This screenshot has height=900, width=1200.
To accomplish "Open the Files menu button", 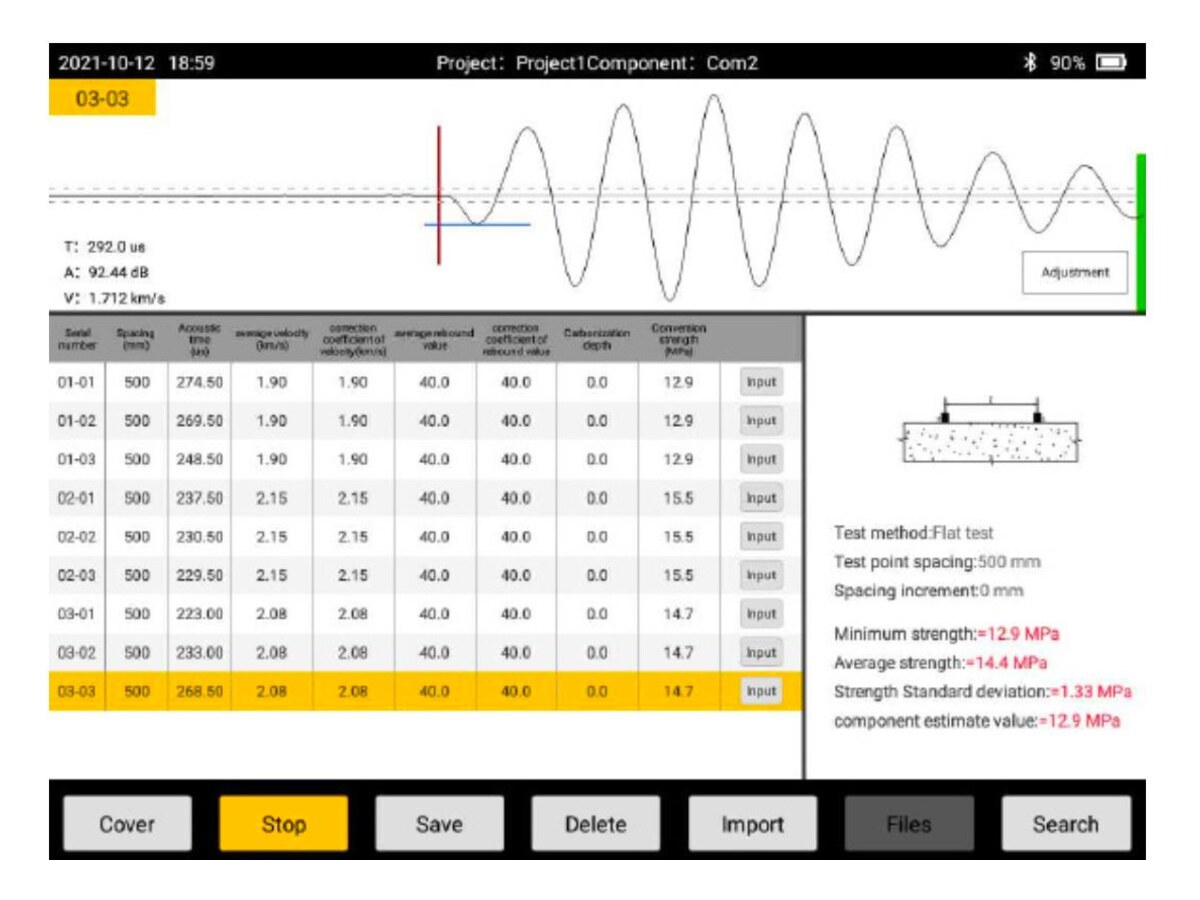I will [909, 824].
